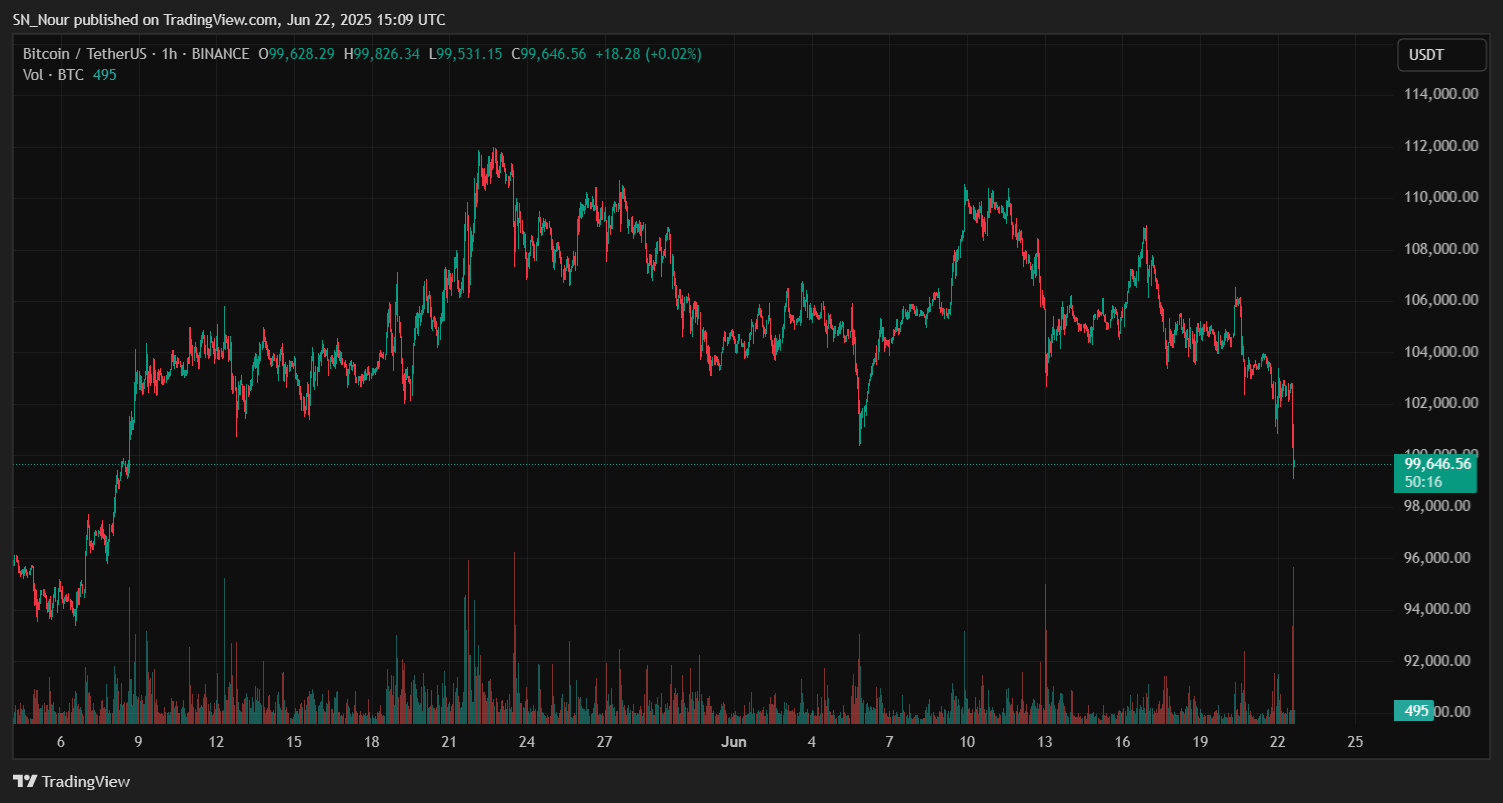Select the Jun marker on time axis
This screenshot has width=1503, height=803.
click(x=733, y=742)
